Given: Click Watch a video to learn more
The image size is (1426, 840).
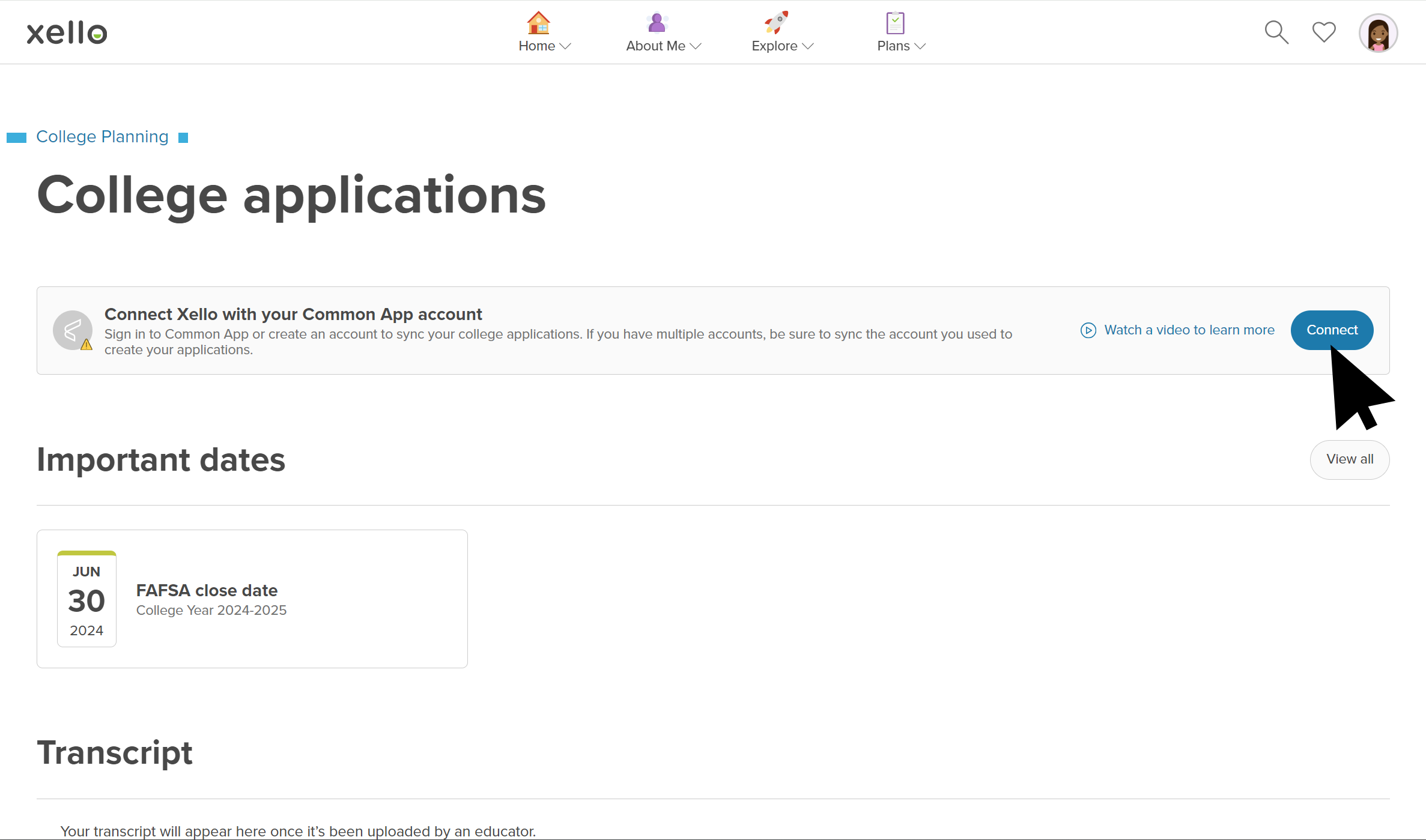Looking at the screenshot, I should click(x=1189, y=330).
